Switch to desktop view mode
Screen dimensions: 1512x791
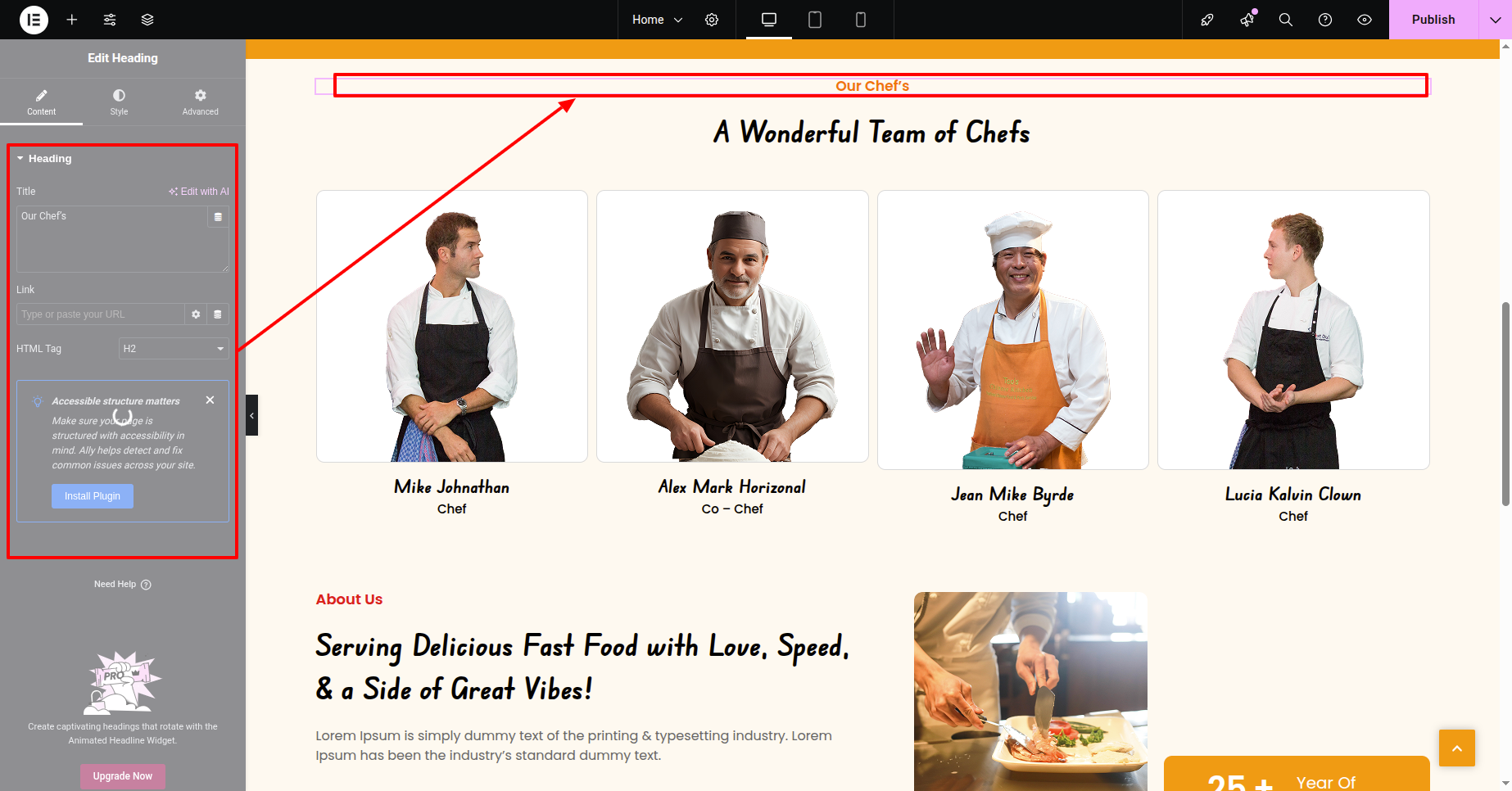pos(769,20)
